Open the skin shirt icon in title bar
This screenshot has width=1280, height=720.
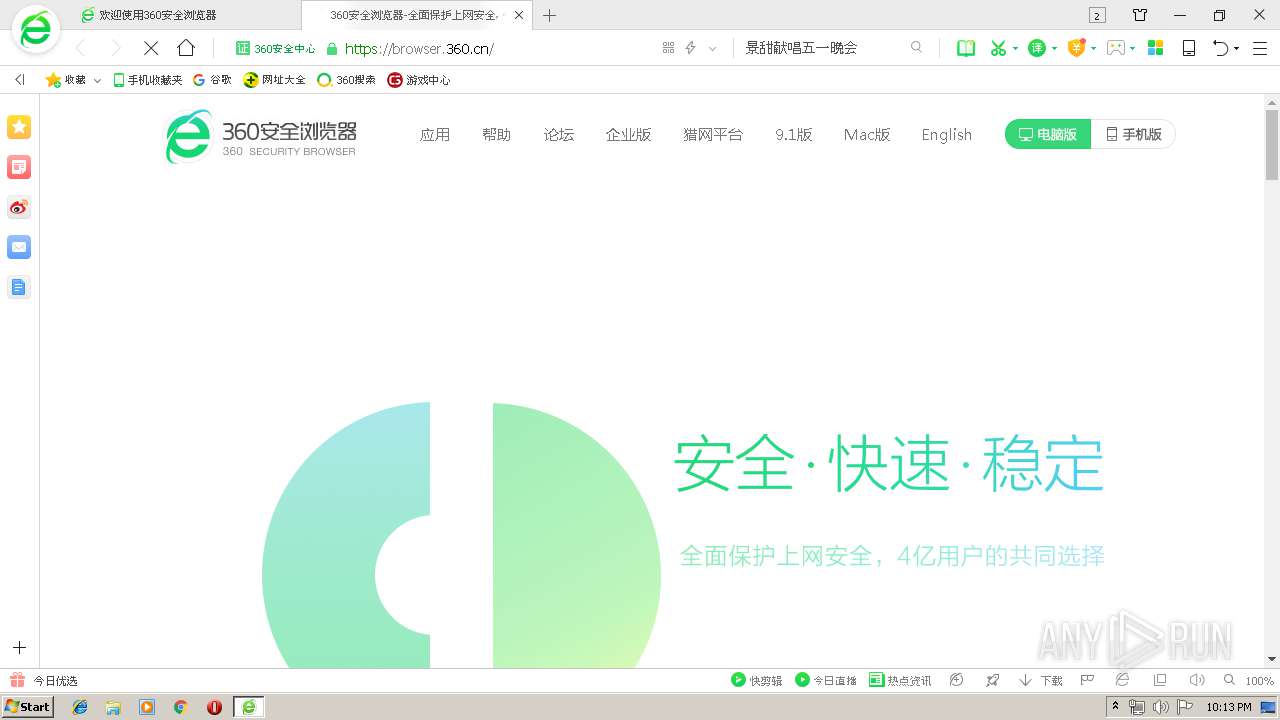1140,15
